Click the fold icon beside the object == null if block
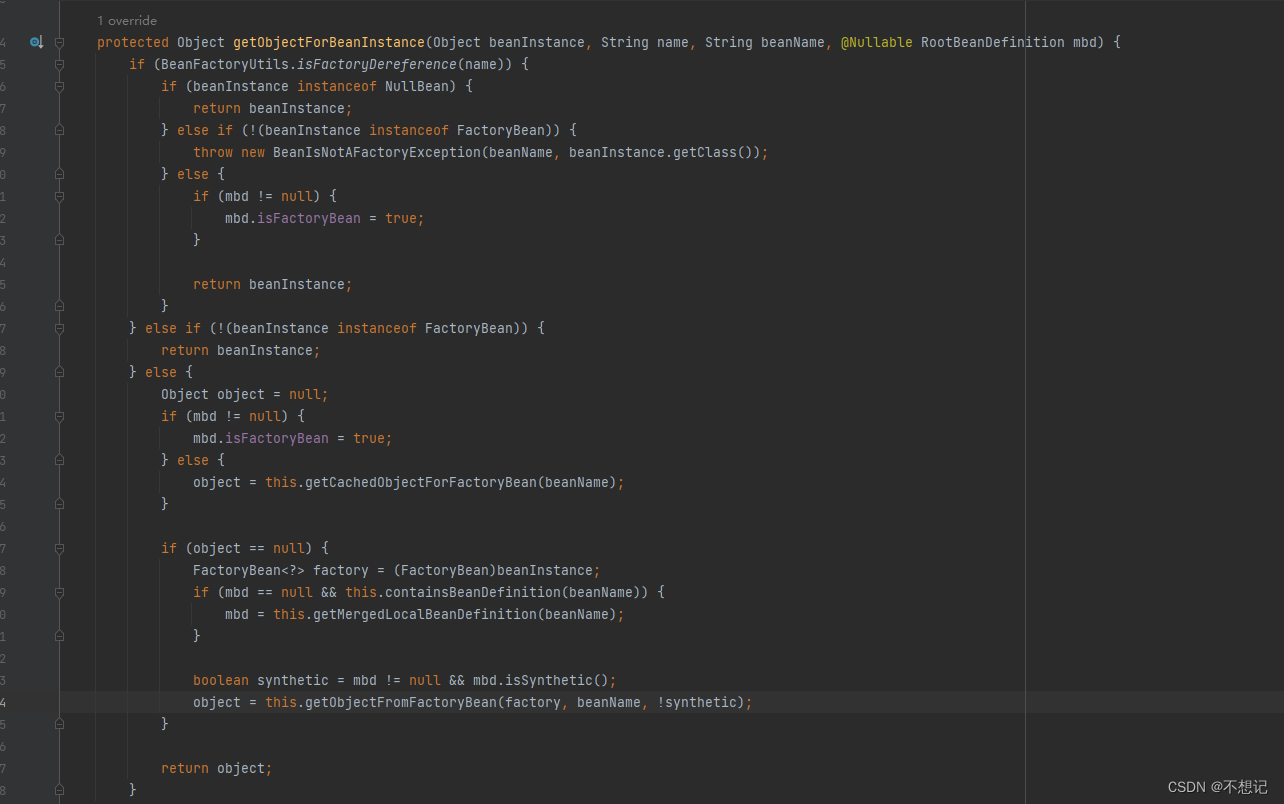The width and height of the screenshot is (1284, 804). coord(58,548)
